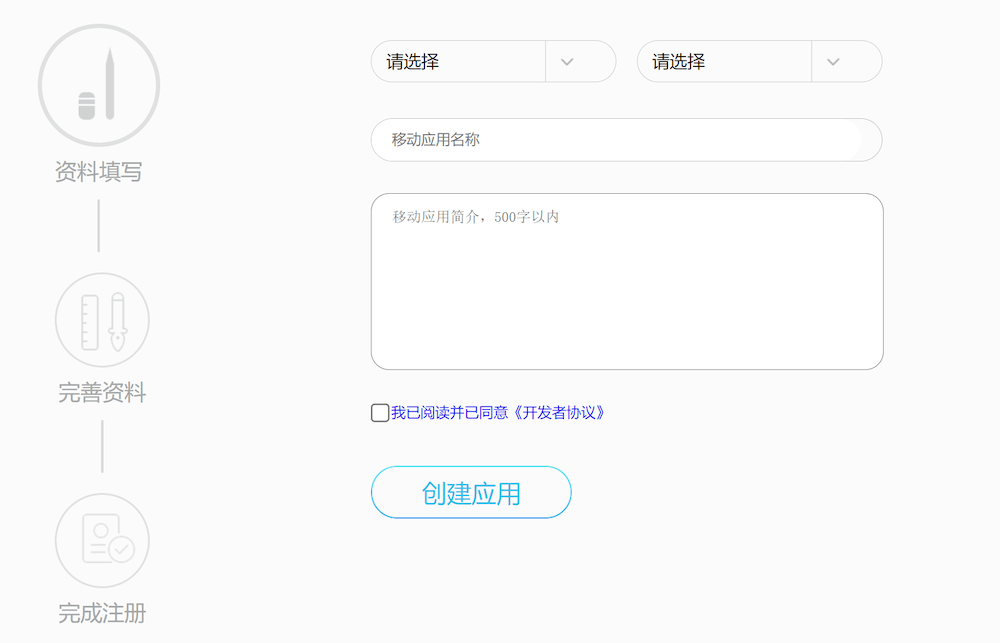Viewport: 1000px width, 643px height.
Task: Open the second 请选择 dropdown
Action: (724, 62)
